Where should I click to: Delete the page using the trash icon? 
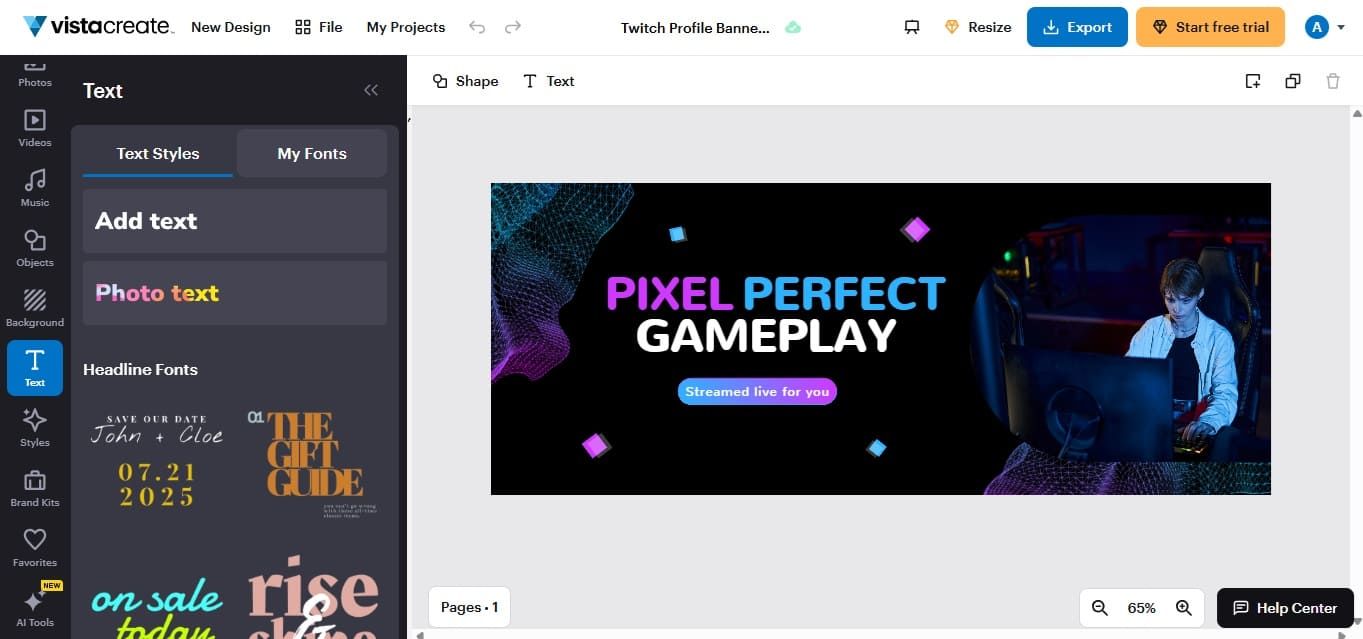pyautogui.click(x=1333, y=81)
